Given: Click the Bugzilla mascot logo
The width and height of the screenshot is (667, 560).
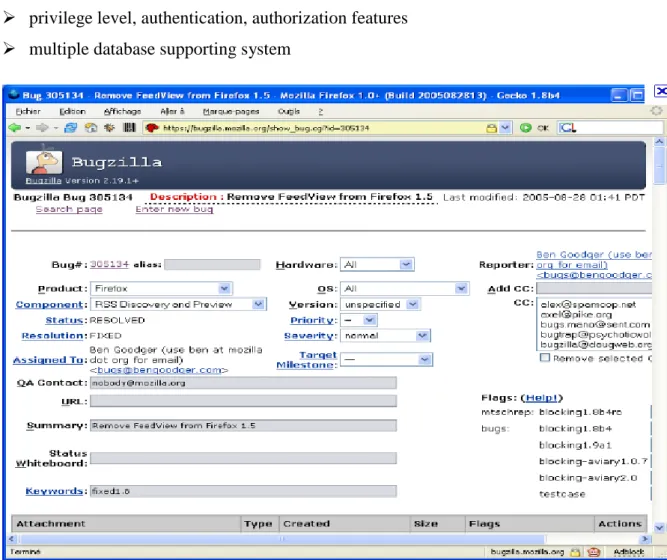Looking at the screenshot, I should pyautogui.click(x=44, y=161).
